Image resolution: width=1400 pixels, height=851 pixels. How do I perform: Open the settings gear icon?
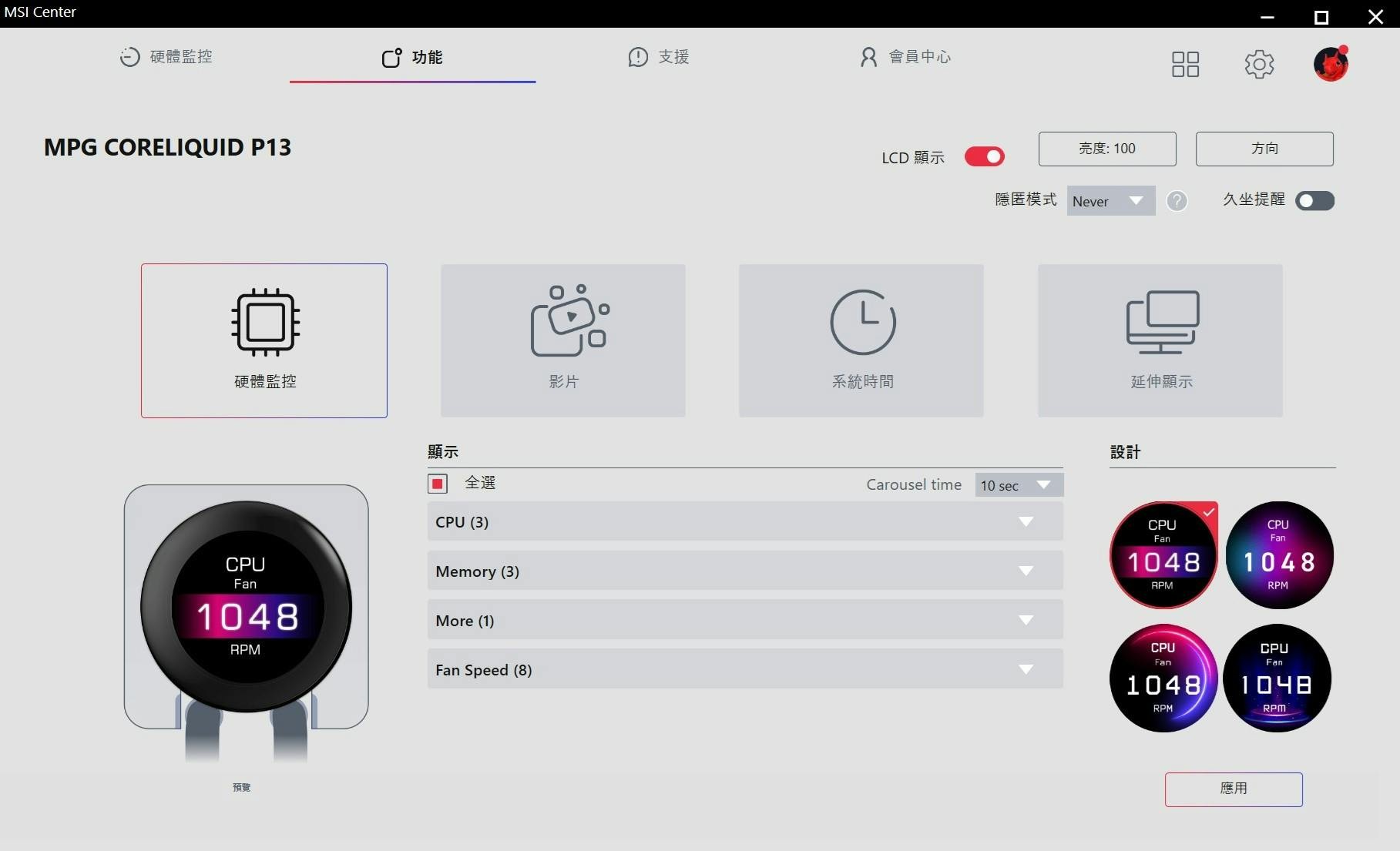coord(1259,64)
